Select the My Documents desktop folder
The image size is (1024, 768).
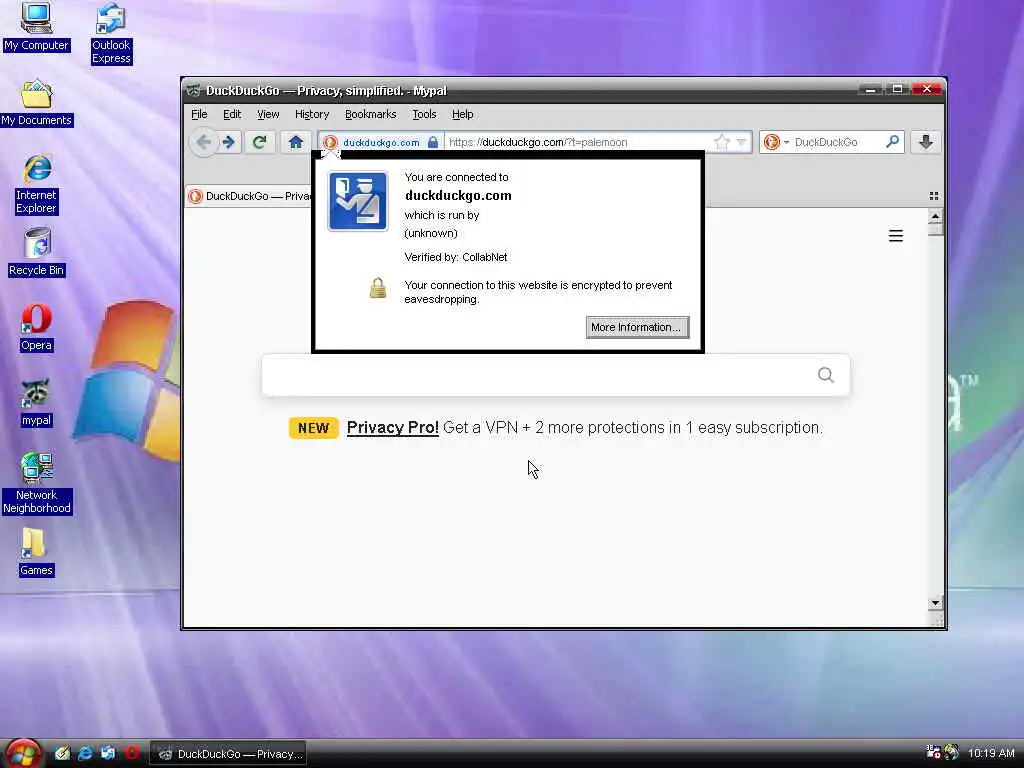pyautogui.click(x=37, y=103)
